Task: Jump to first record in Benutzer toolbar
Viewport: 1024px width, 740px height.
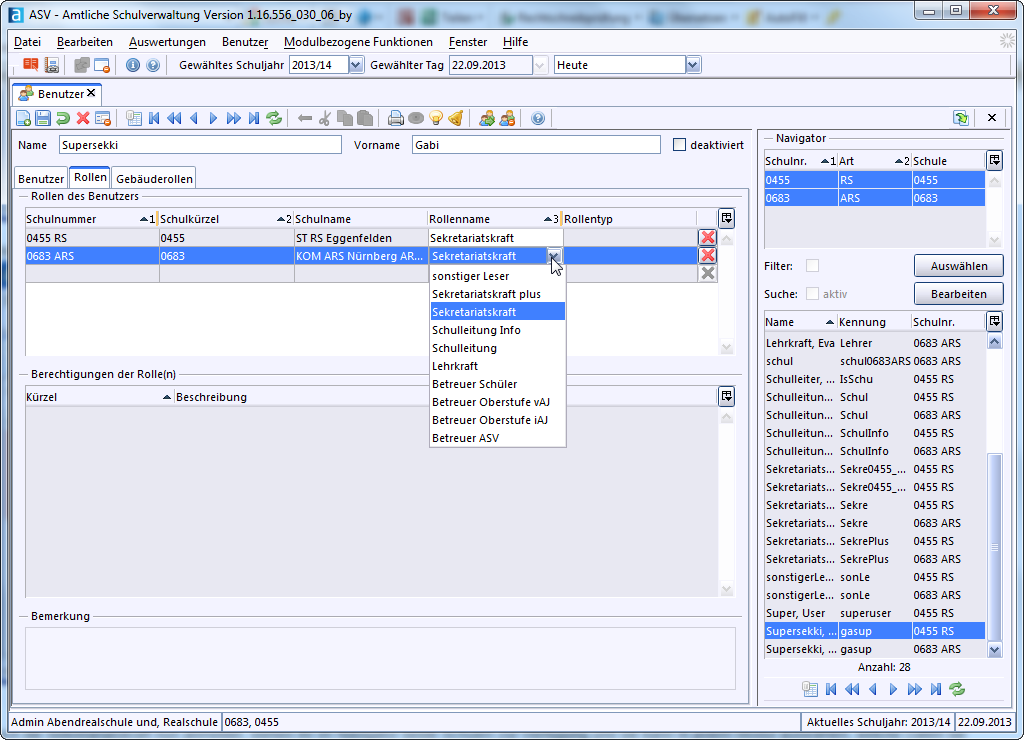Action: click(x=154, y=118)
